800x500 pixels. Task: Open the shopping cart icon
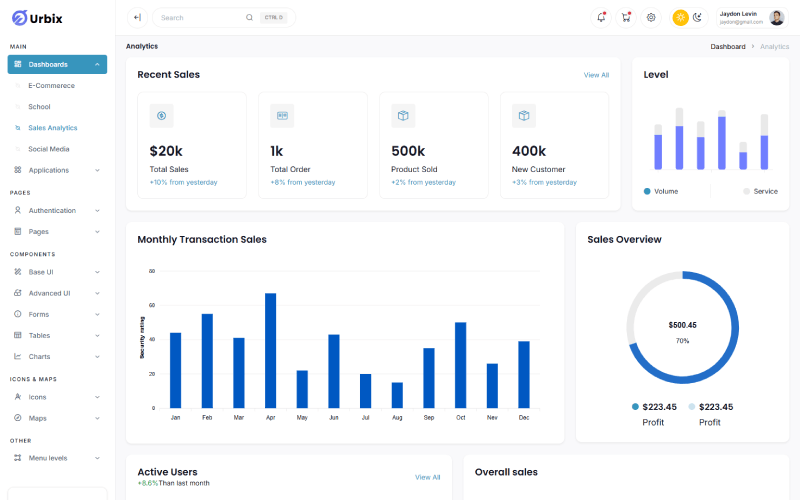click(626, 17)
